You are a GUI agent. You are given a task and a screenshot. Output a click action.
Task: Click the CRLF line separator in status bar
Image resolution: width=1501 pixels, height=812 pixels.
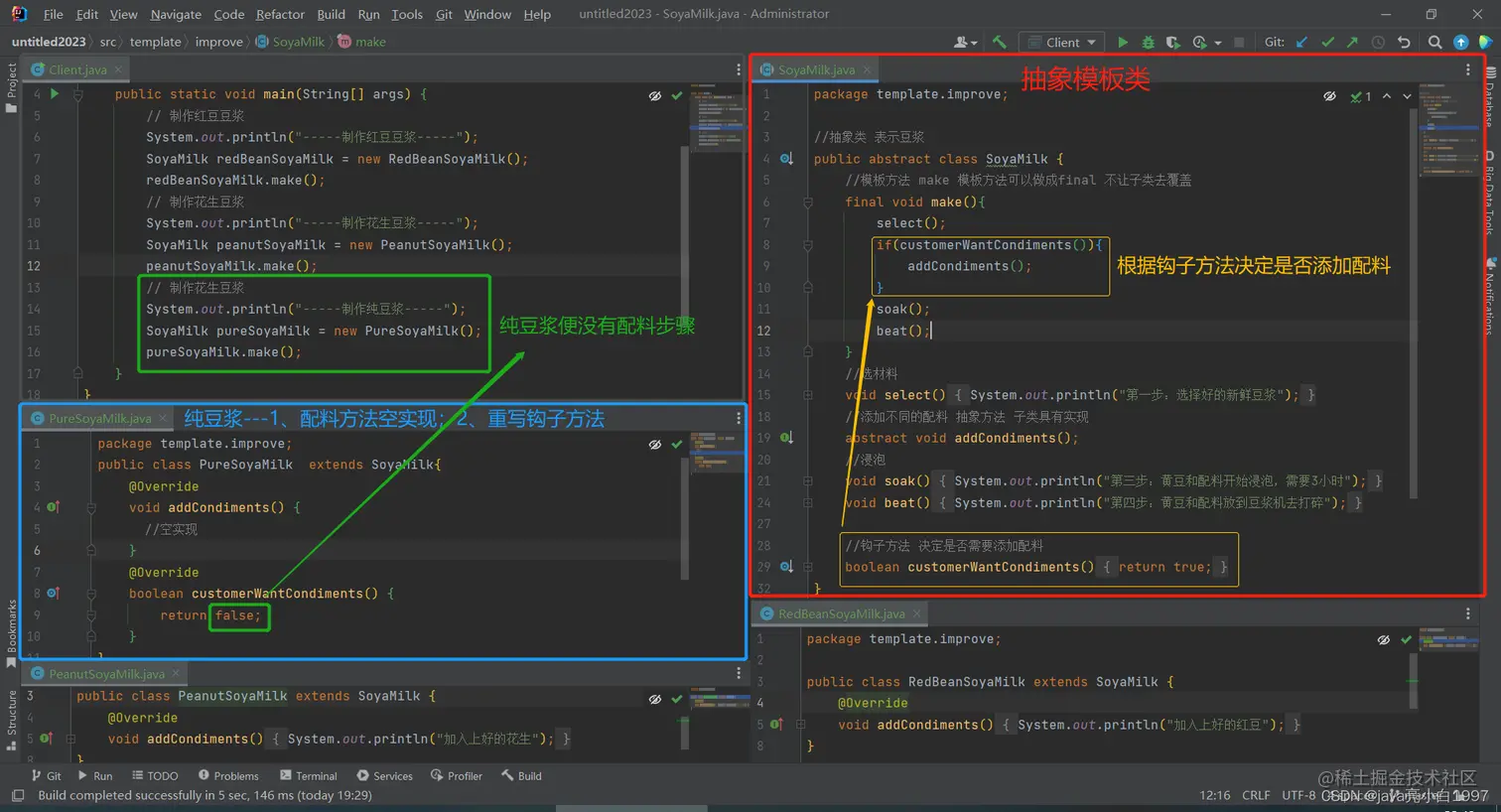click(1256, 795)
